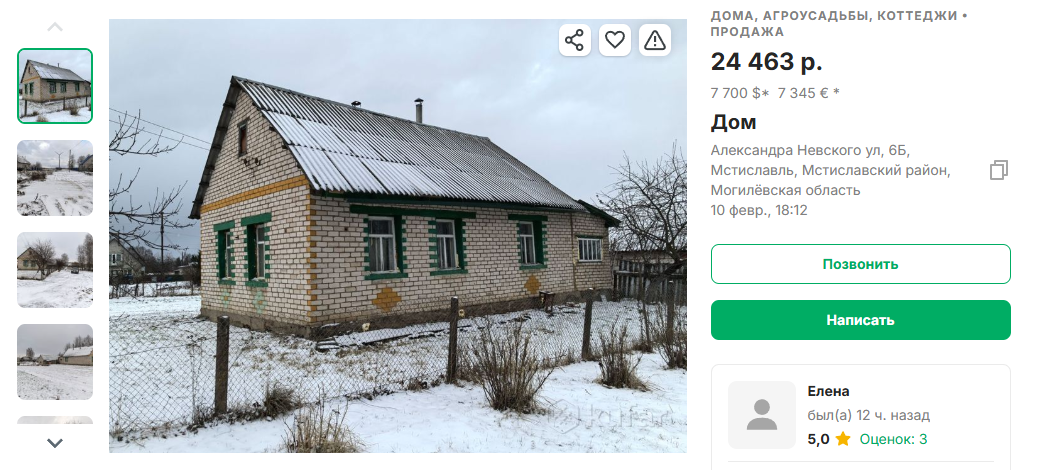Open the Оценок: 3 reviews link
1062x470 pixels.
(893, 439)
